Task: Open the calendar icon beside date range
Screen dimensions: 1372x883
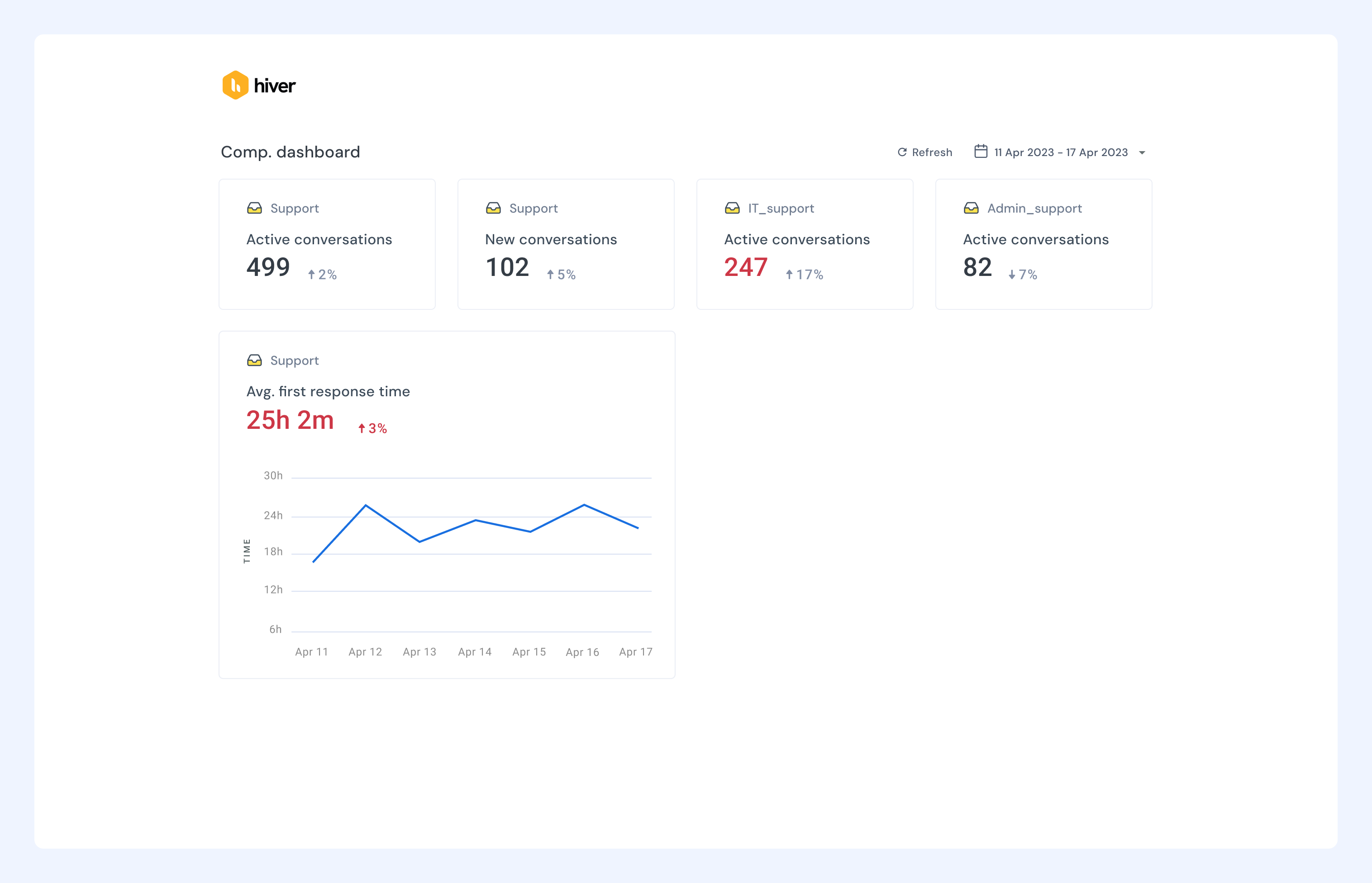Action: [x=981, y=152]
